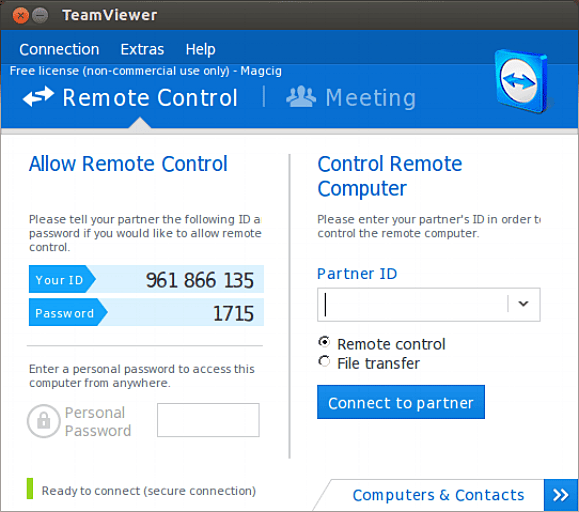The height and width of the screenshot is (512, 579).
Task: Click the Connect to partner button
Action: [x=401, y=402]
